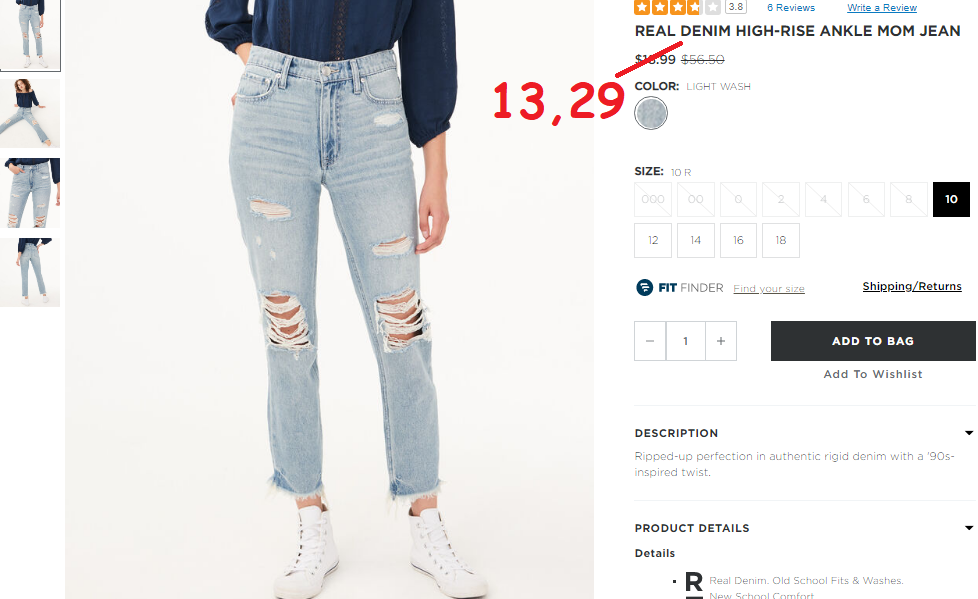Click the star rating icons
Image resolution: width=978 pixels, height=599 pixels.
[677, 7]
